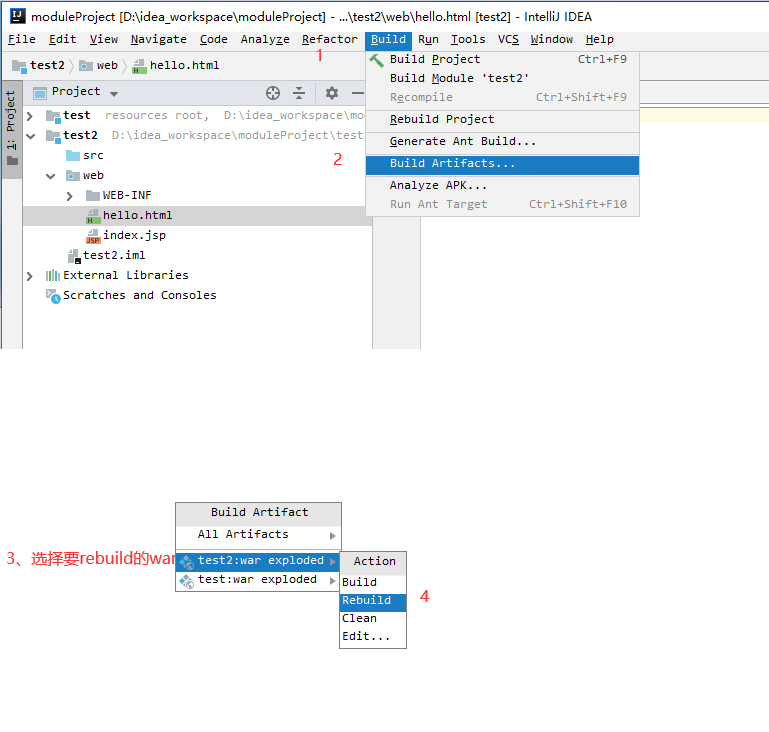Click the Scratches and Consoles icon
The height and width of the screenshot is (732, 769).
[x=53, y=296]
